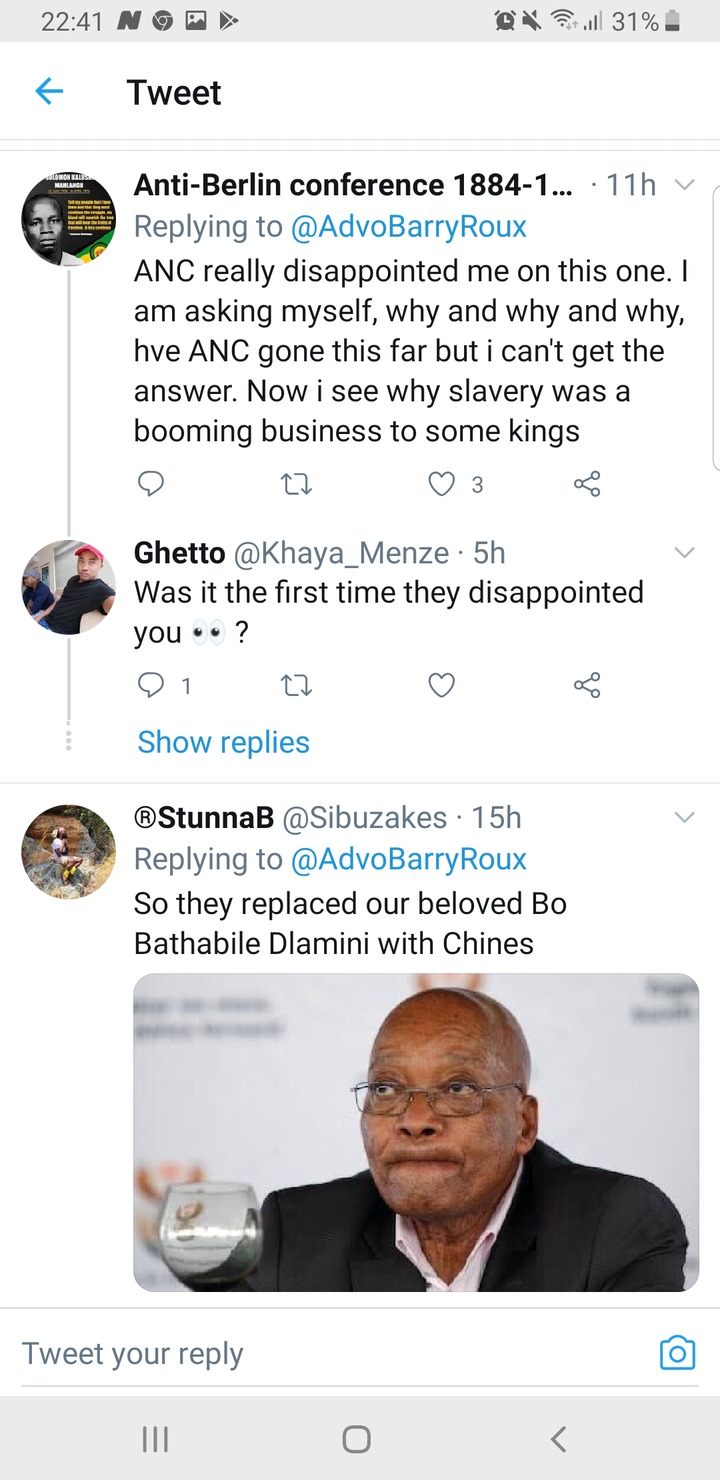Expand options for StunnaB's tweet
720x1480 pixels.
pos(684,818)
